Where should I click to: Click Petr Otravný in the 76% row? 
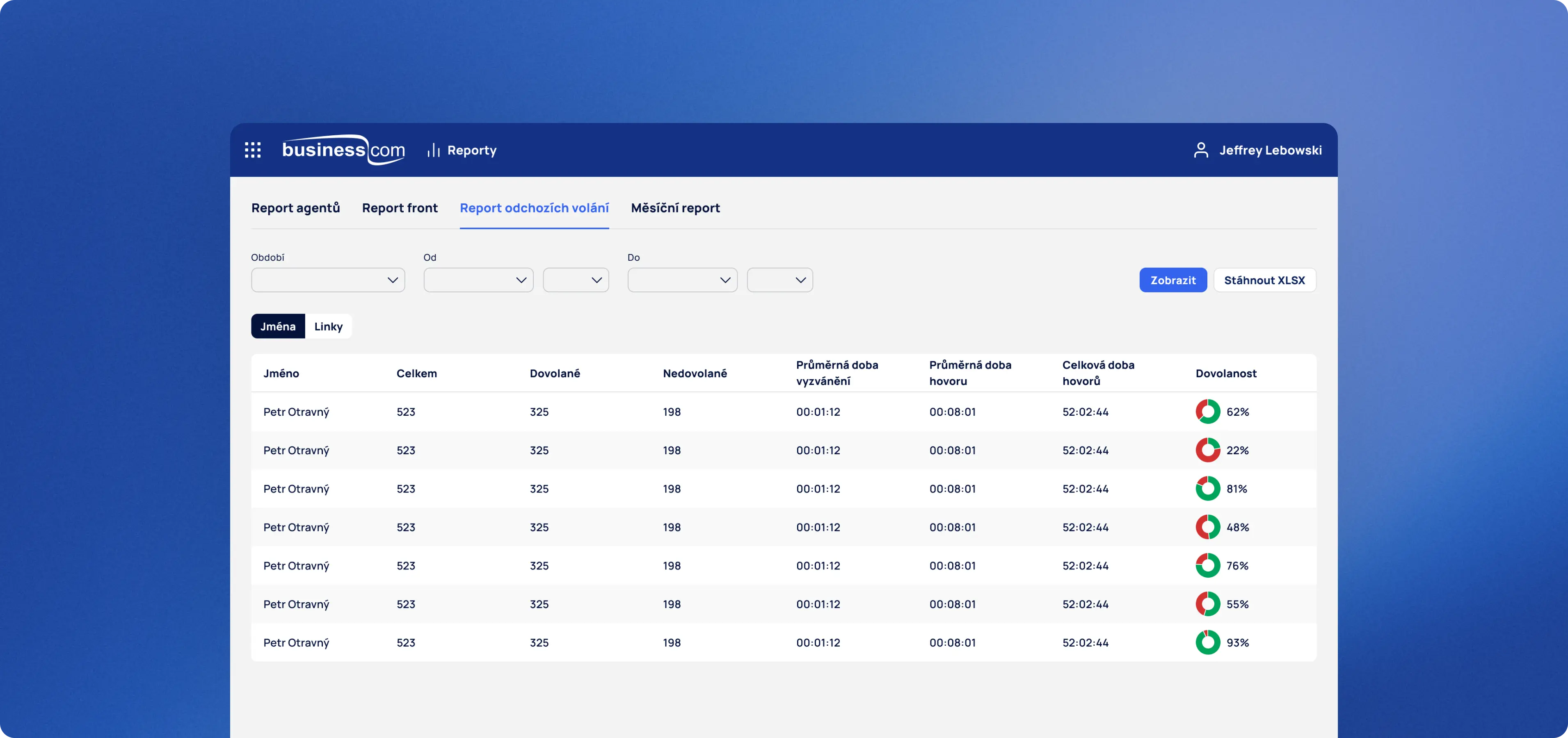[297, 565]
